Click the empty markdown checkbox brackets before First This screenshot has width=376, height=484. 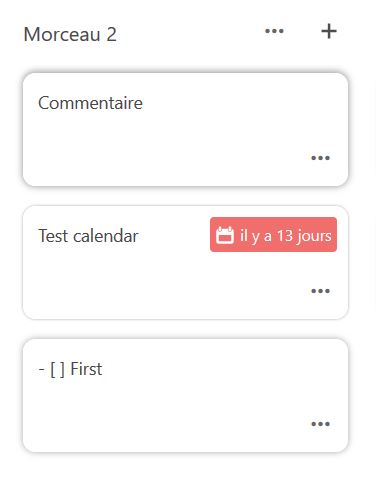click(58, 369)
